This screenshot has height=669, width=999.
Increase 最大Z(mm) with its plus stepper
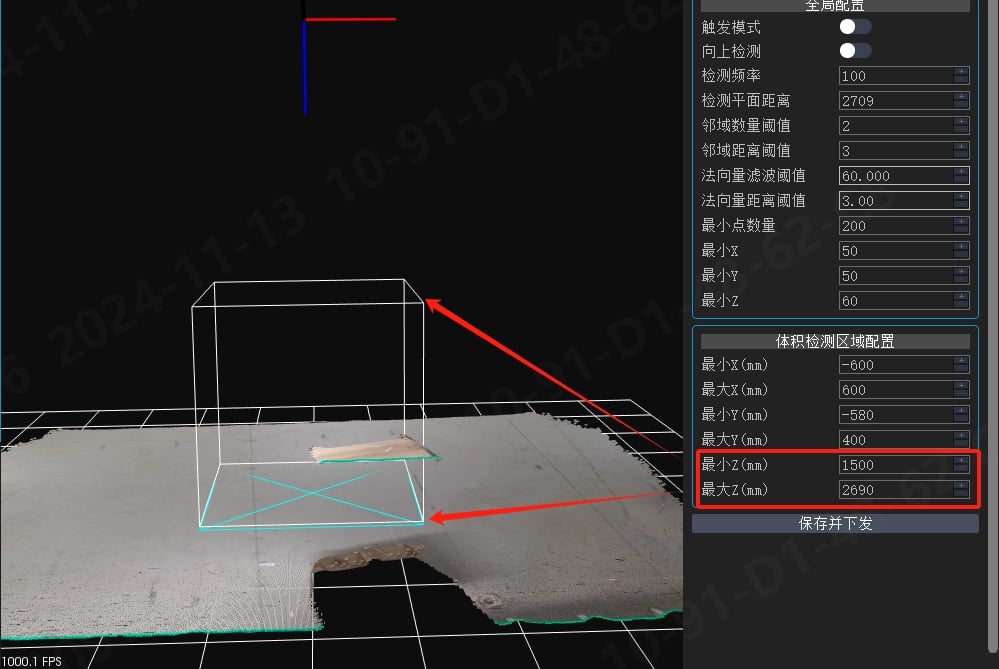961,486
